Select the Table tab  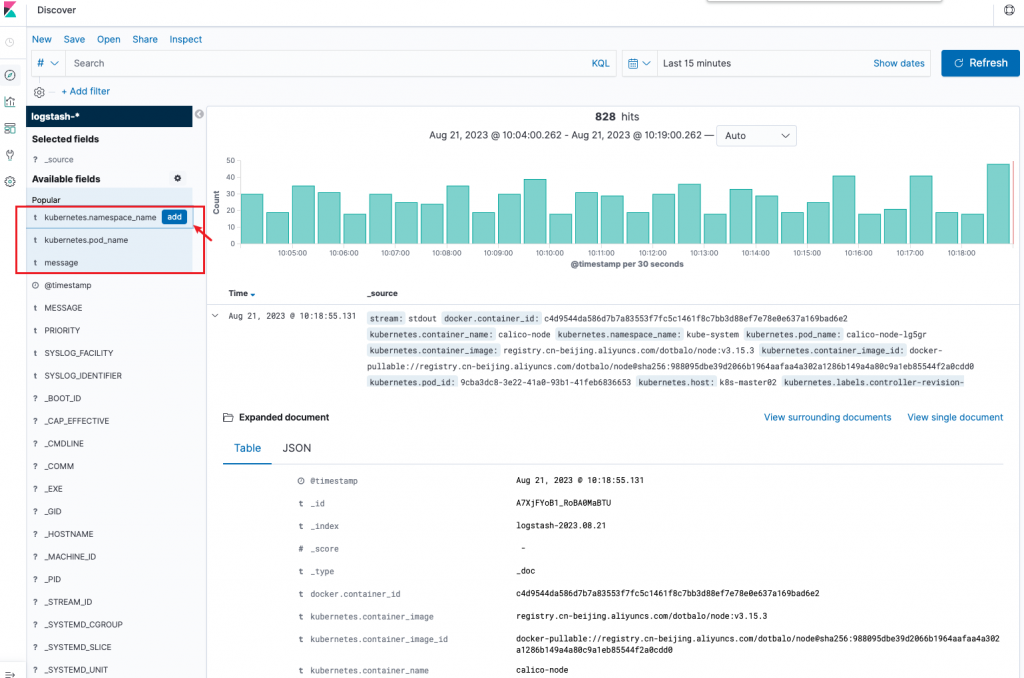pos(248,448)
